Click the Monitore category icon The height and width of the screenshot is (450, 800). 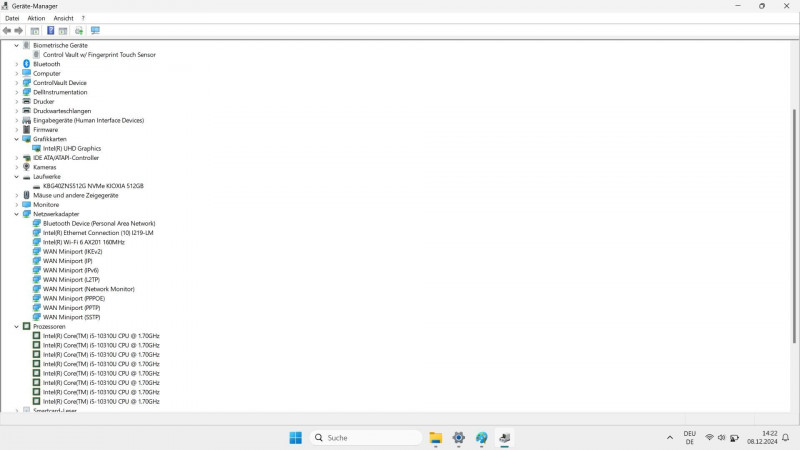[x=27, y=205]
